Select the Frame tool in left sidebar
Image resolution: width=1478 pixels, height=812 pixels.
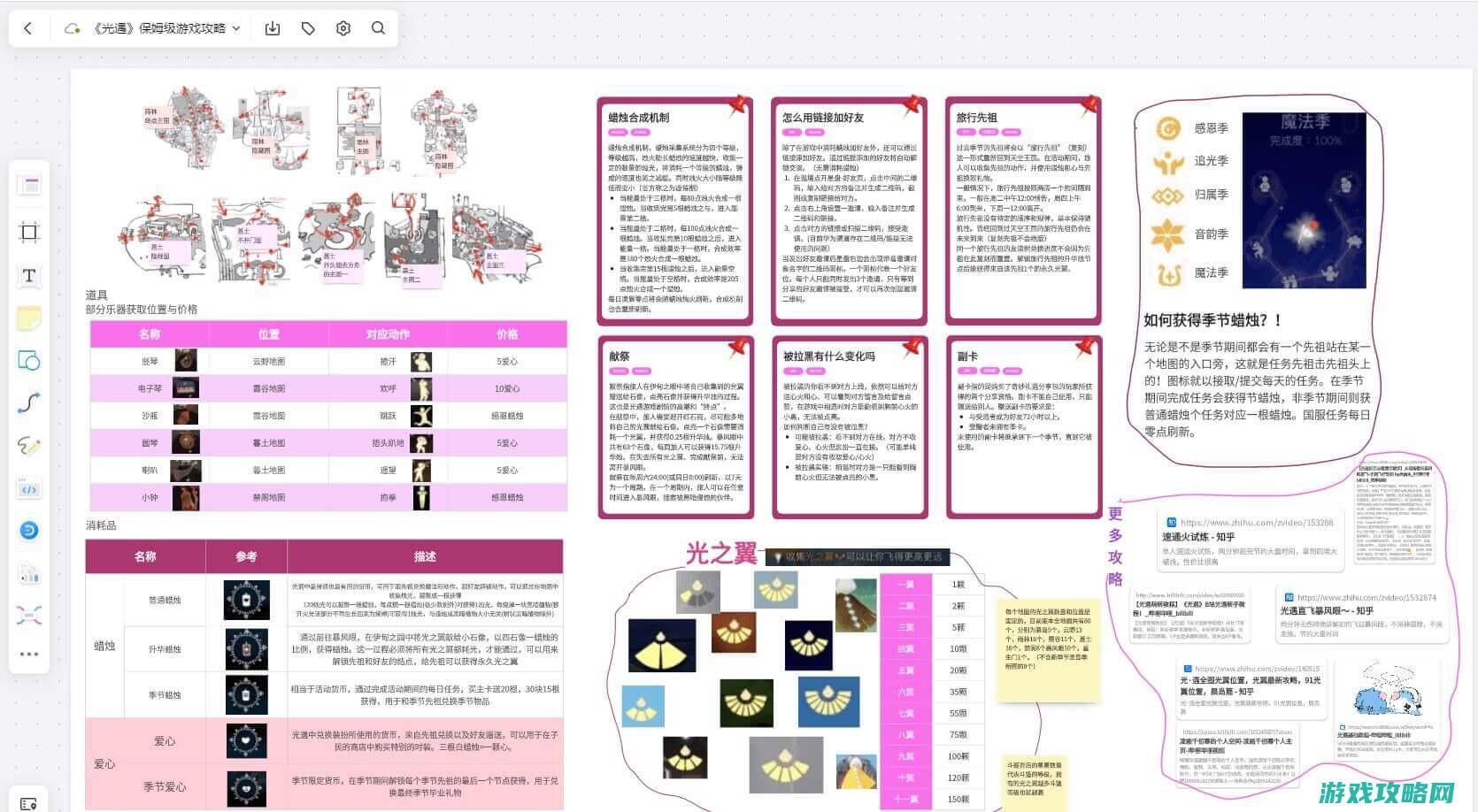(29, 233)
